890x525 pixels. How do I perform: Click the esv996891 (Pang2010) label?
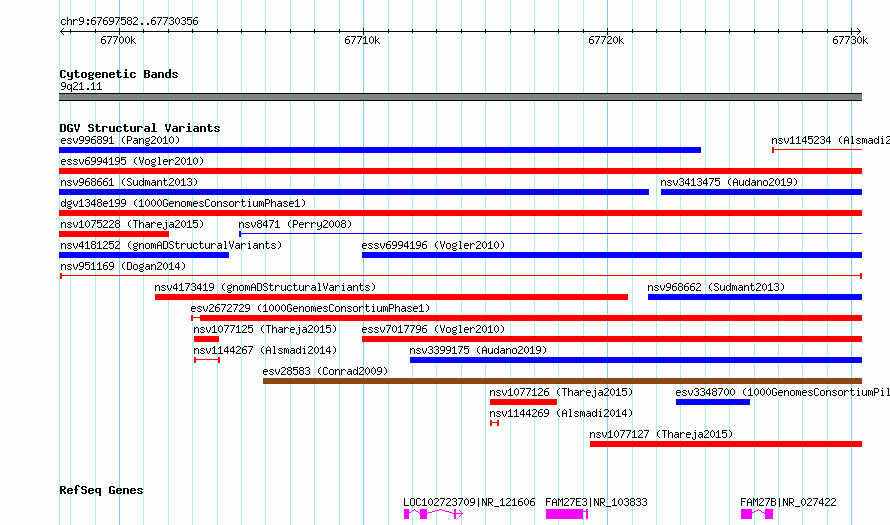point(120,140)
